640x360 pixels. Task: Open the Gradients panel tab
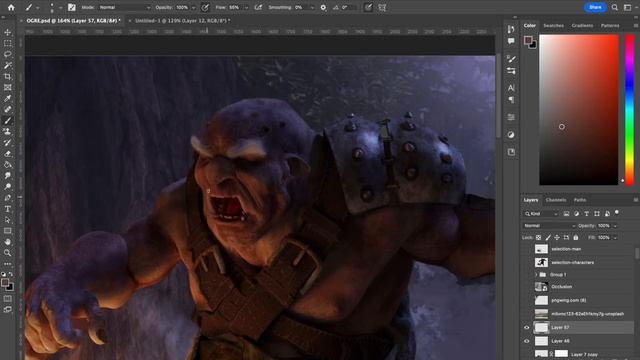coord(582,26)
